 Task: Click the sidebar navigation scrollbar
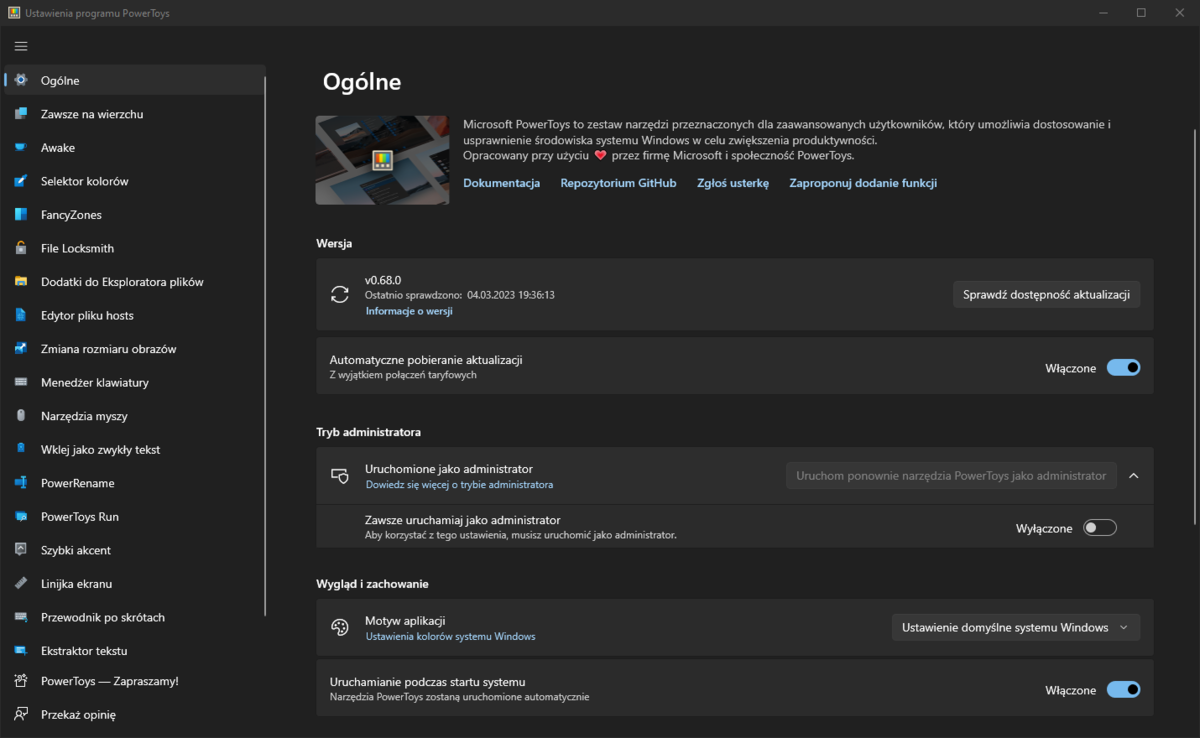click(x=266, y=346)
